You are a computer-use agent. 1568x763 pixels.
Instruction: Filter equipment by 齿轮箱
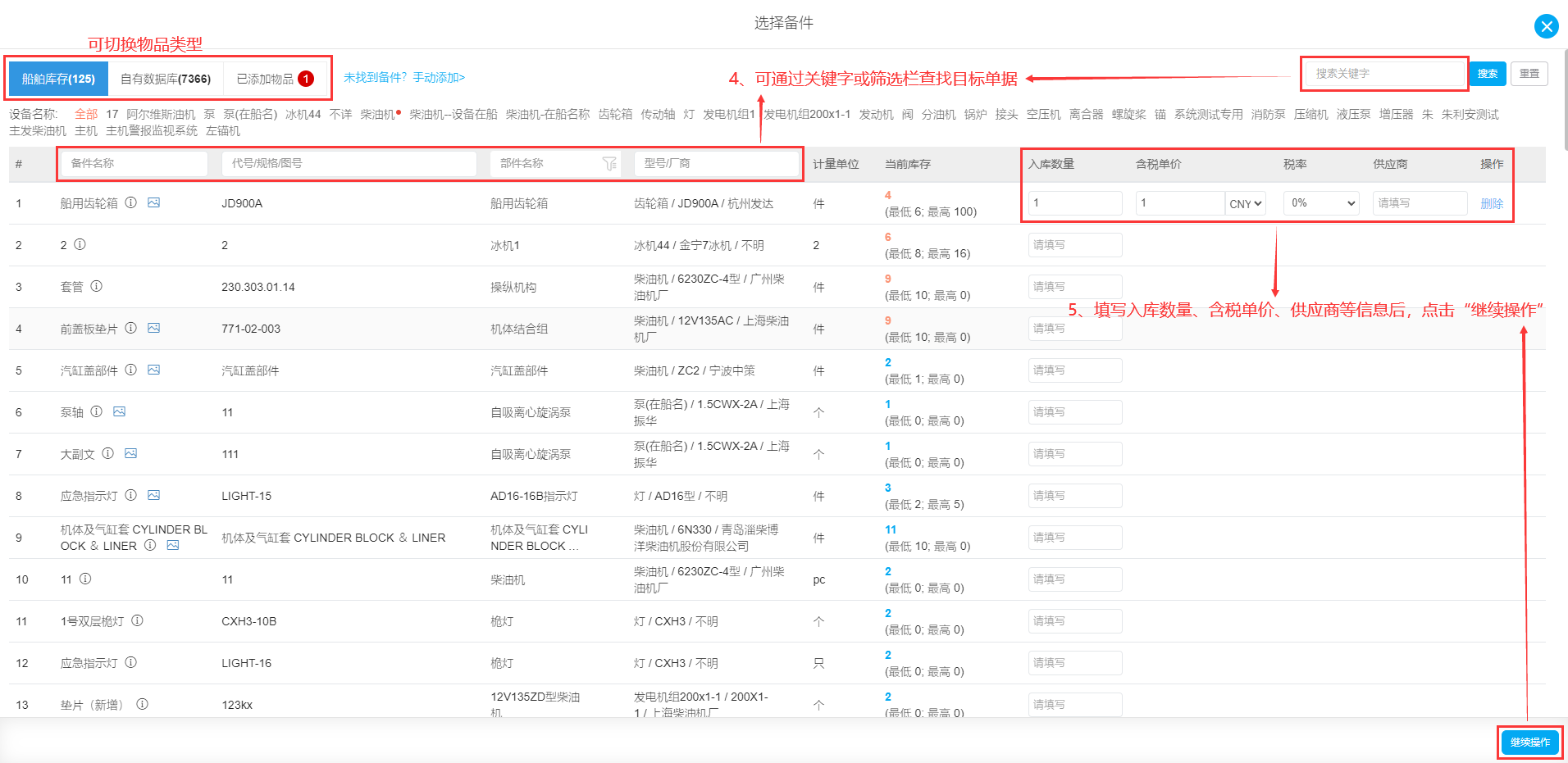coord(615,114)
